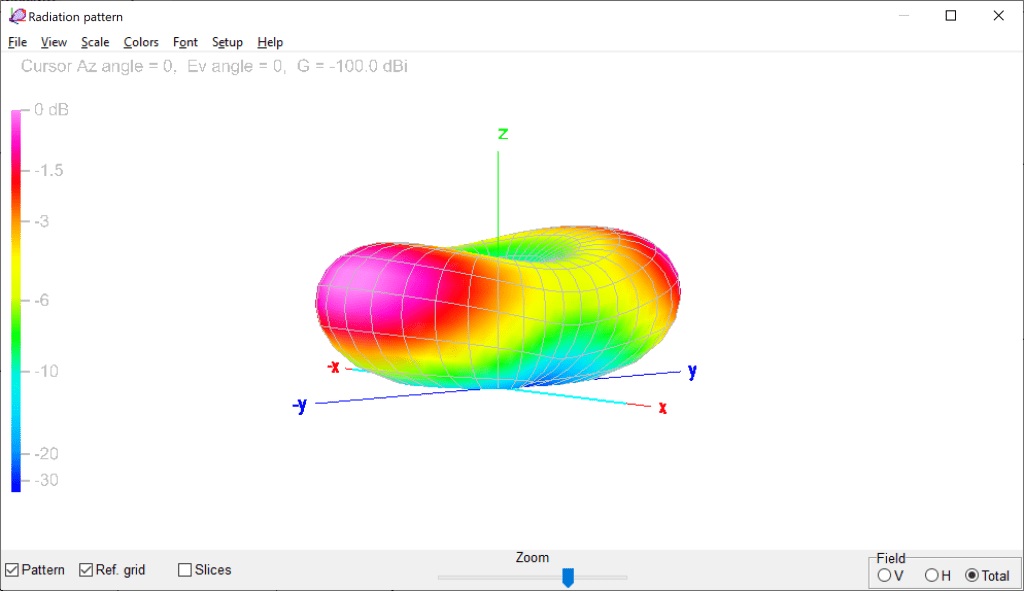Open the Help menu
1024x591 pixels.
[270, 42]
